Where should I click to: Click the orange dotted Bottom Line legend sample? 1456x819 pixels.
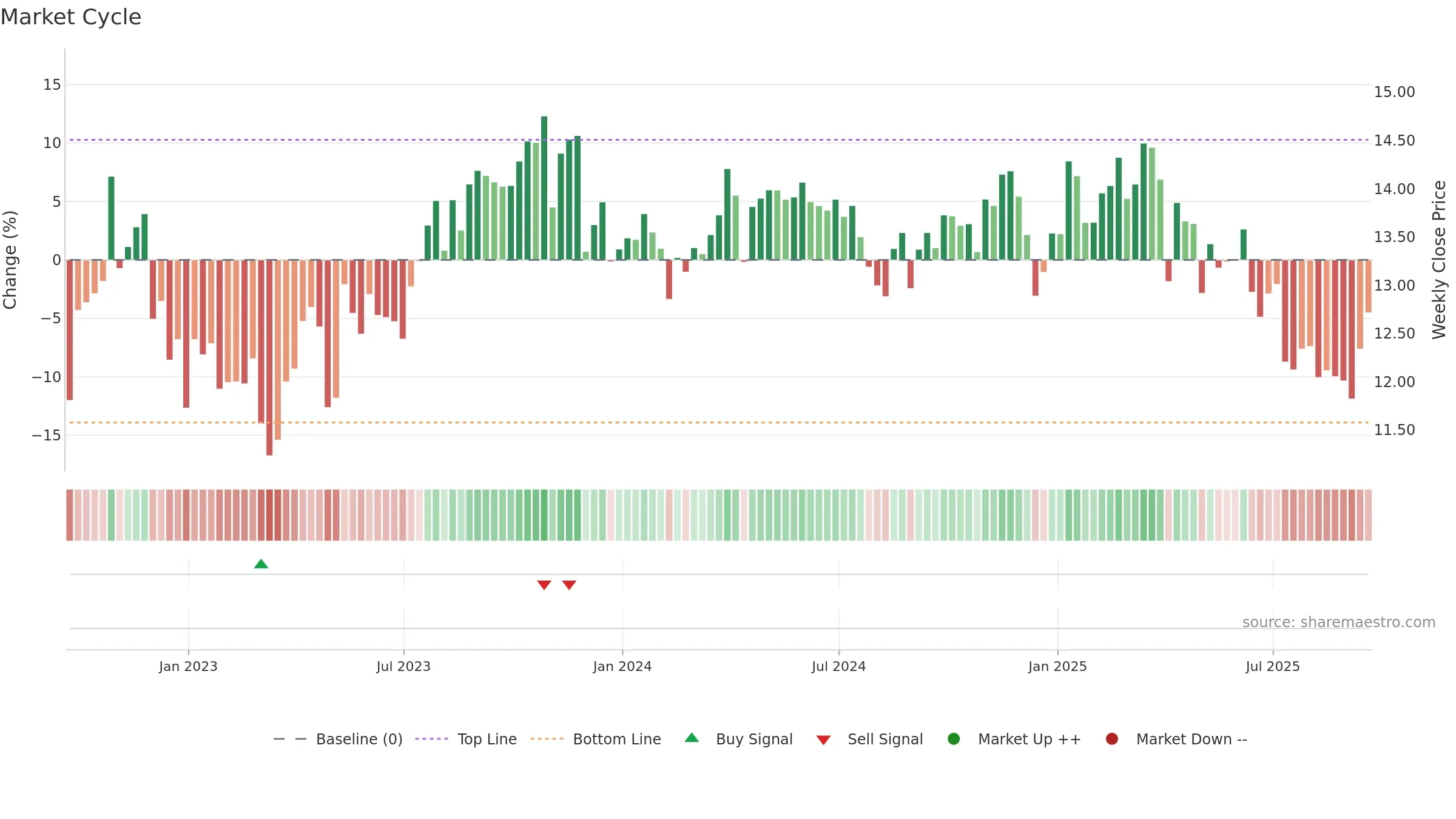pyautogui.click(x=547, y=739)
